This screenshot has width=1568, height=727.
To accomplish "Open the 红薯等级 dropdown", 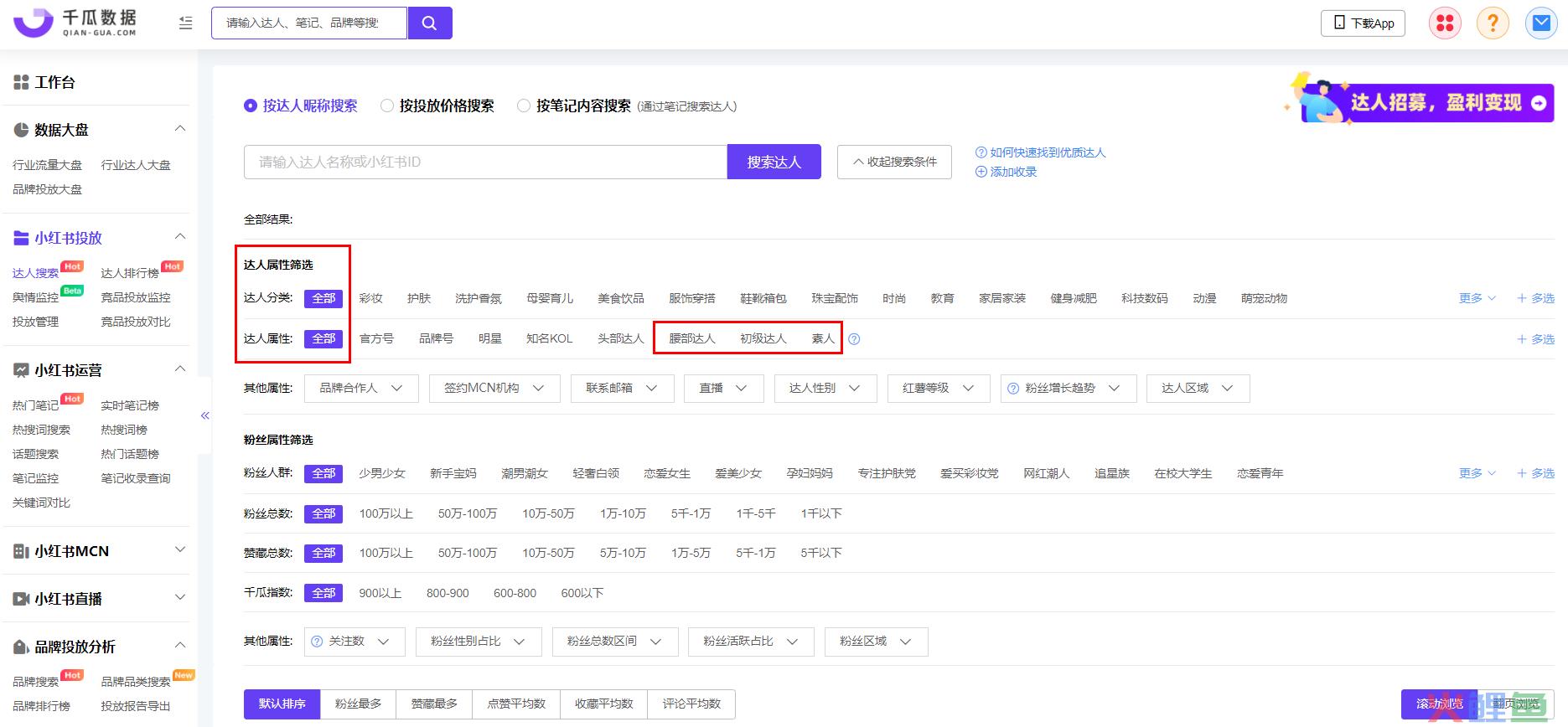I will pos(939,389).
